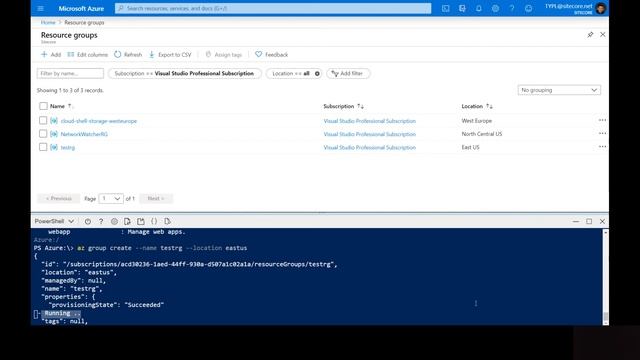Viewport: 640px width, 360px height.
Task: Open cloud-shell-storage-westeurope resource group
Action: pos(99,121)
